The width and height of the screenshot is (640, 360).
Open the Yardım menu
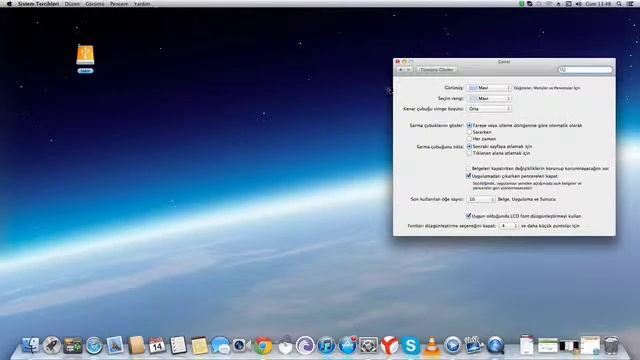coord(142,4)
